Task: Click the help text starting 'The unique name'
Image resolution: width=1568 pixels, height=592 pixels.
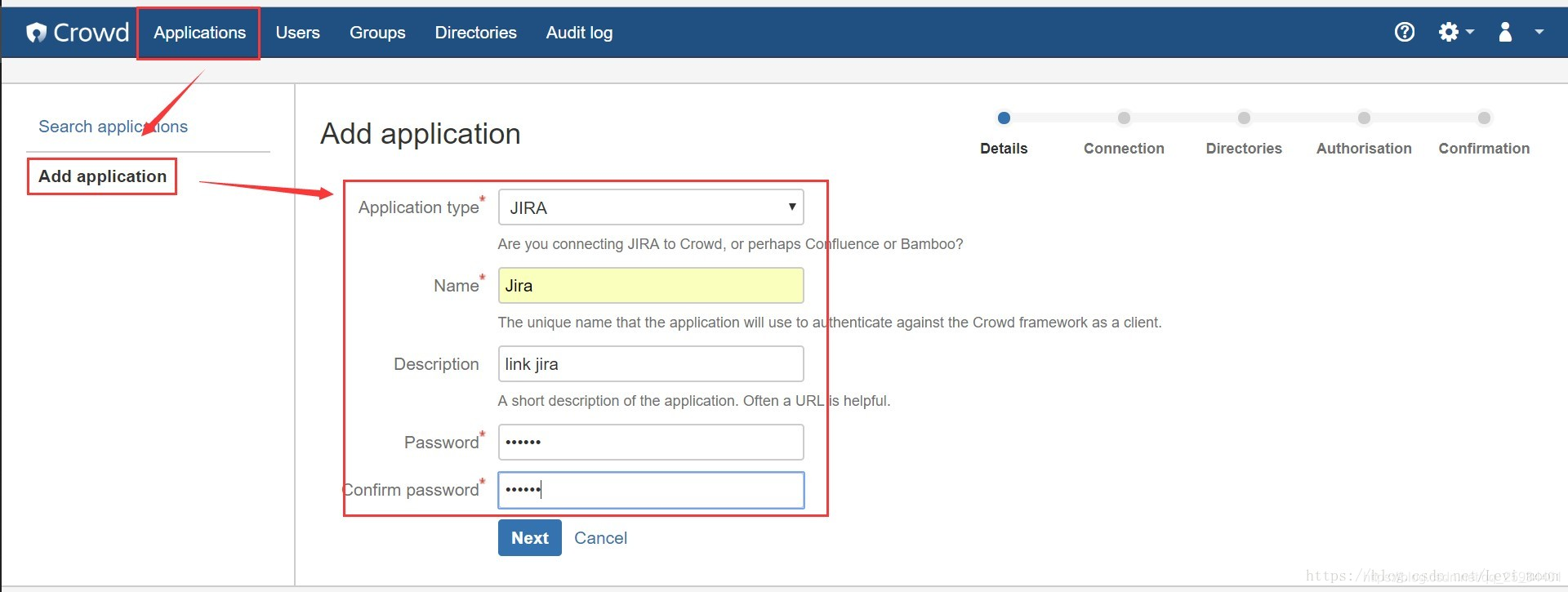Action: point(830,323)
